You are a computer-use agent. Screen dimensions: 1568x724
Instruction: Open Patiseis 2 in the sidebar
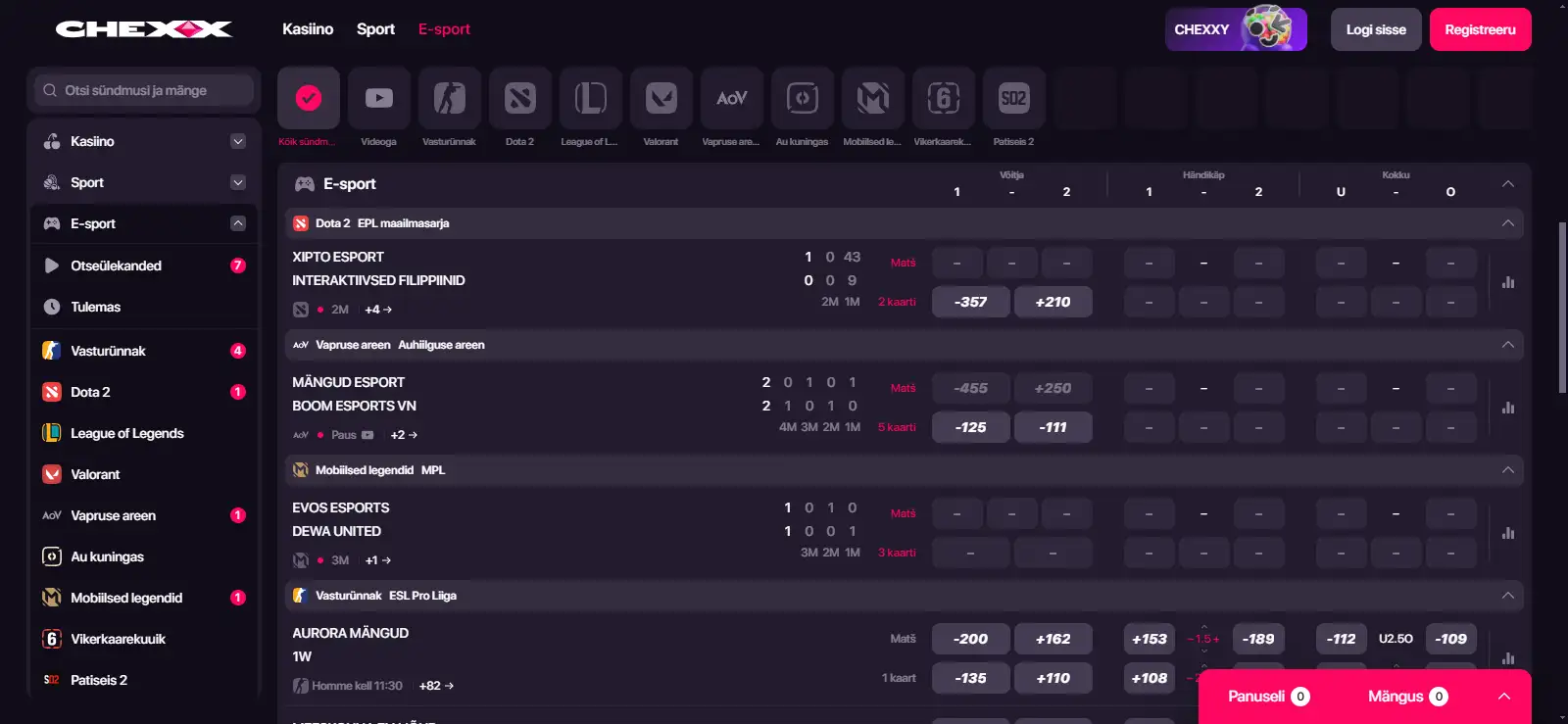click(144, 680)
